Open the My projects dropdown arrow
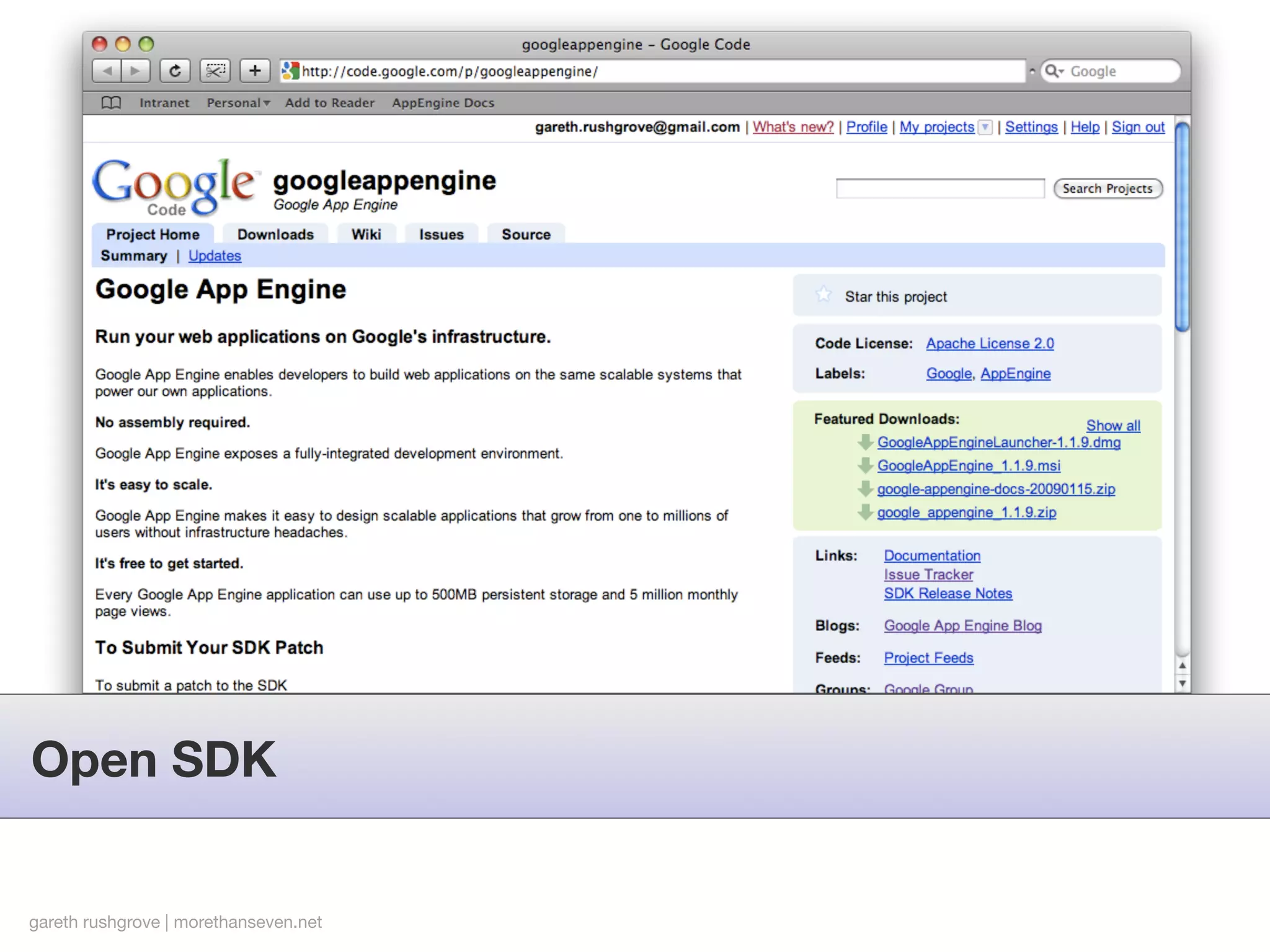This screenshot has height=952, width=1270. pos(985,128)
